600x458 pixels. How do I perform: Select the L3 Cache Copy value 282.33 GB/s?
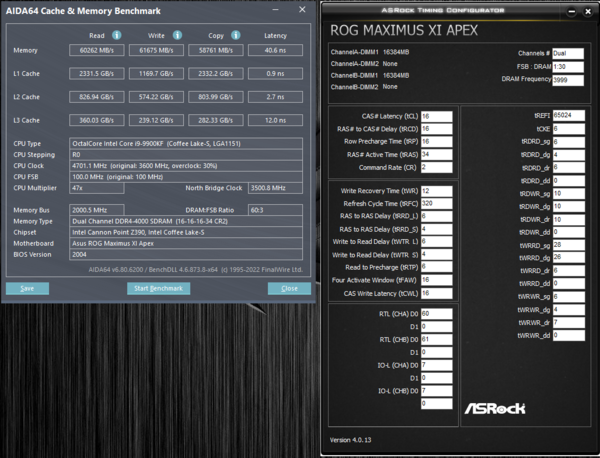click(216, 120)
